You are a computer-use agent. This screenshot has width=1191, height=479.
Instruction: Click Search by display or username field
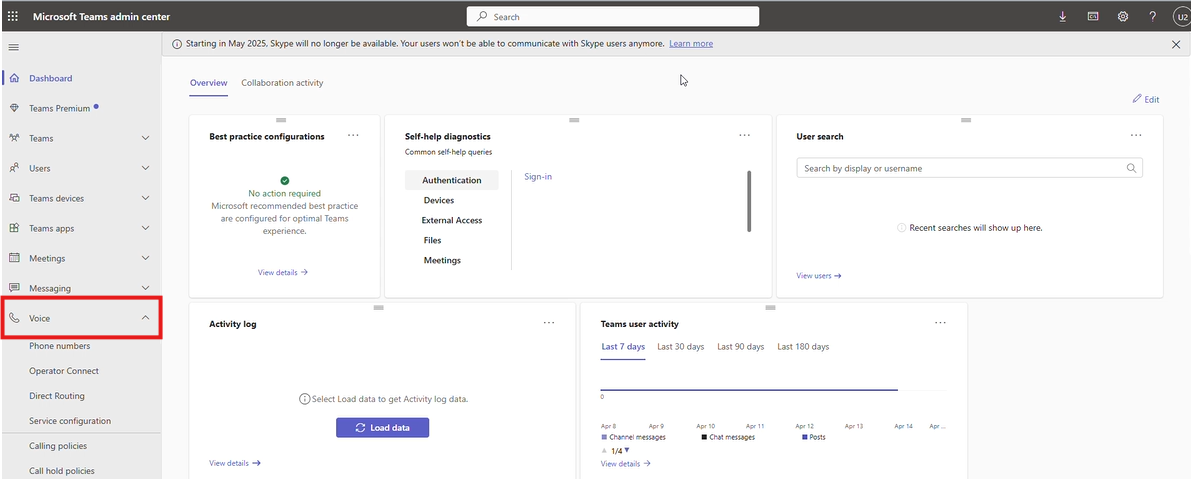[x=969, y=169]
